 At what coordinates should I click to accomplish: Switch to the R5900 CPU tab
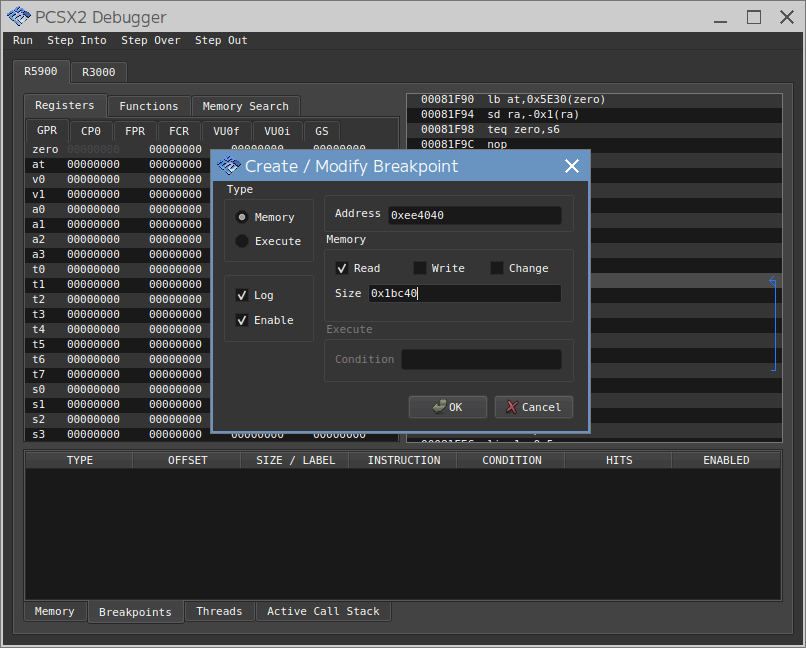pyautogui.click(x=41, y=71)
